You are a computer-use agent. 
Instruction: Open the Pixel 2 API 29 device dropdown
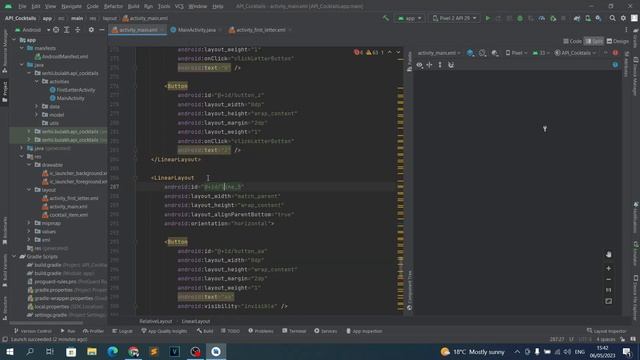tap(454, 18)
